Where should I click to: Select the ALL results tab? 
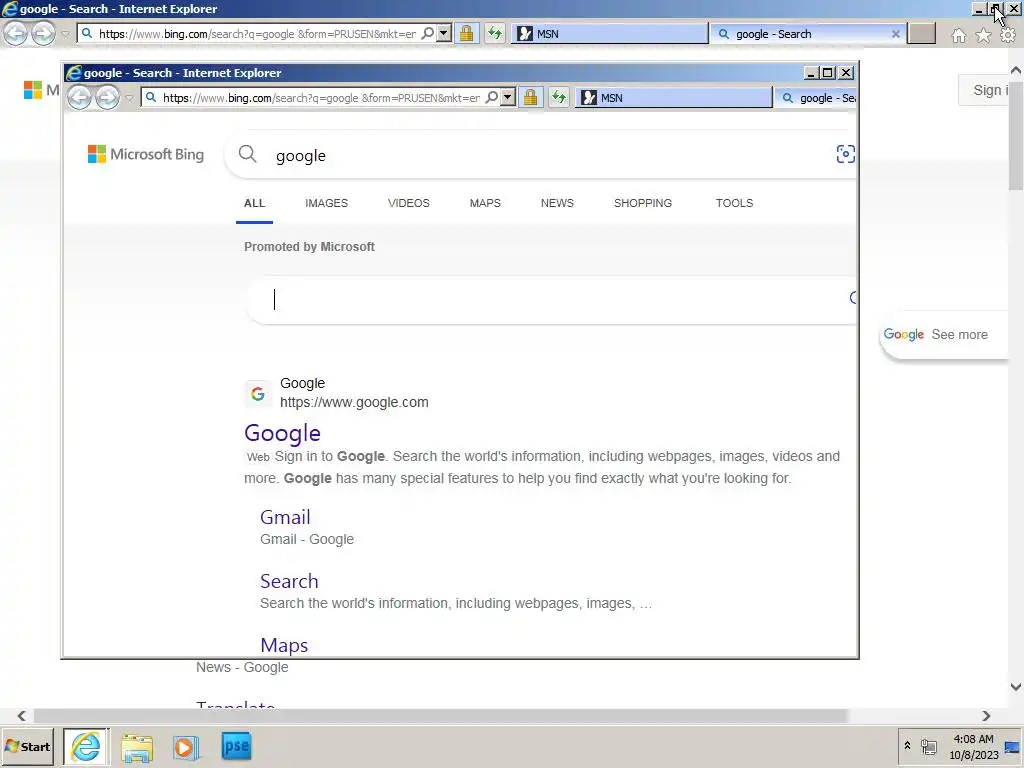pyautogui.click(x=255, y=203)
